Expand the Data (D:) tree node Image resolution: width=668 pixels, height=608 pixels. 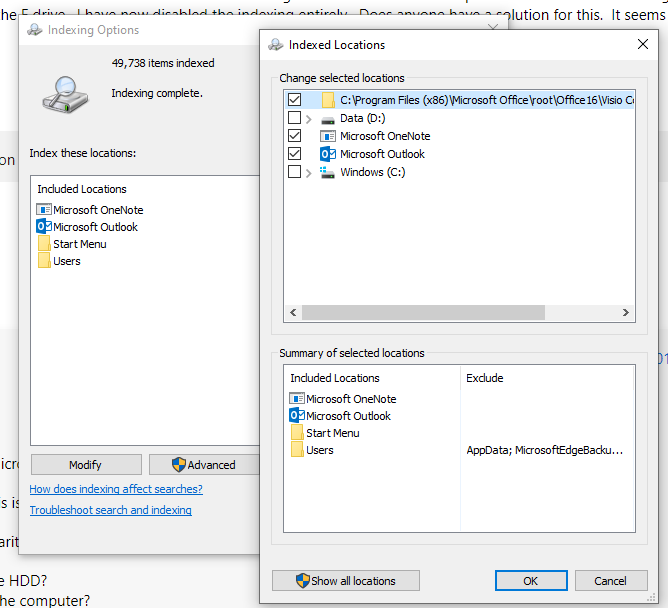pos(309,118)
